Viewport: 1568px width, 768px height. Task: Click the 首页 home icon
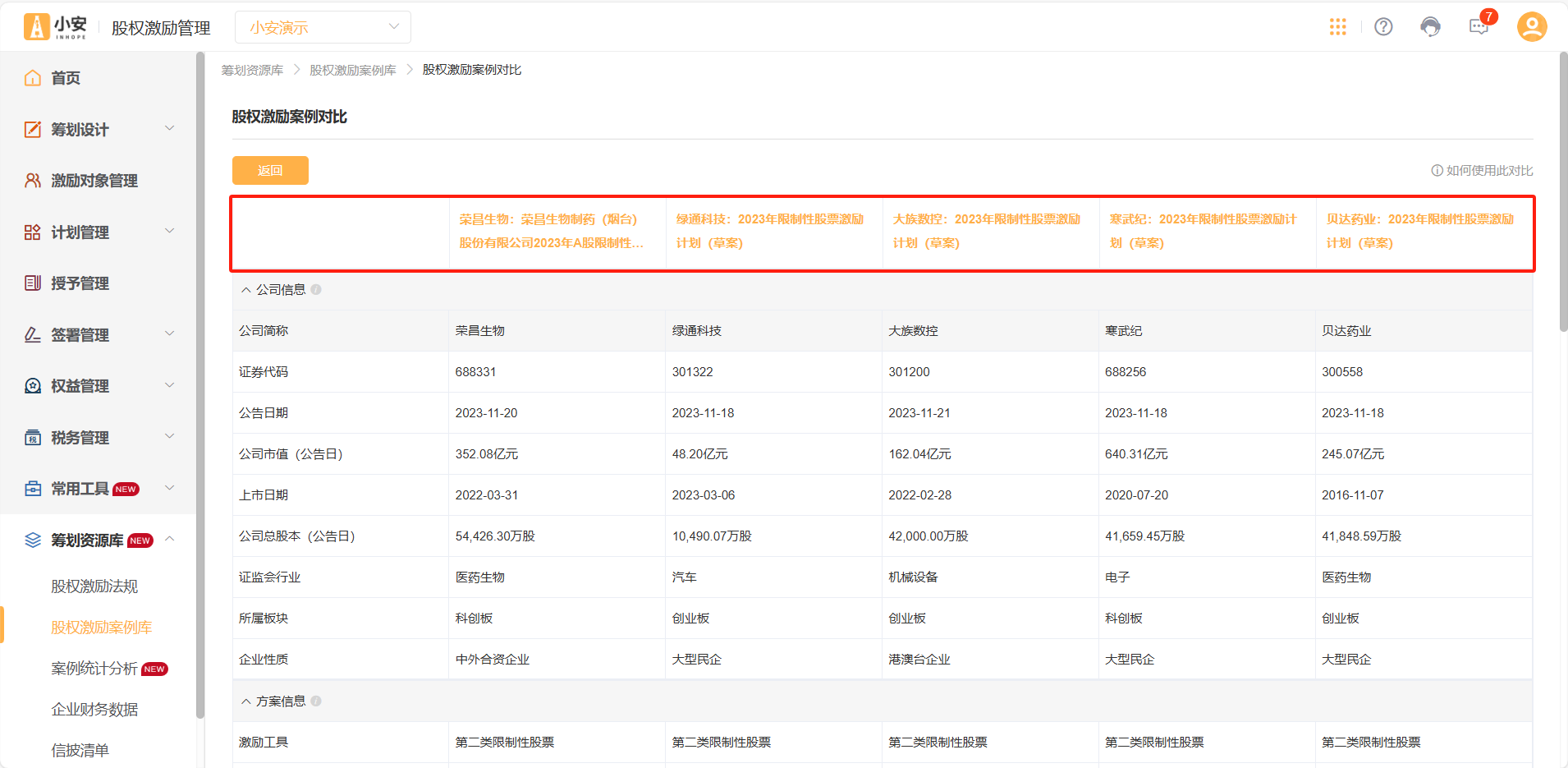click(x=33, y=78)
